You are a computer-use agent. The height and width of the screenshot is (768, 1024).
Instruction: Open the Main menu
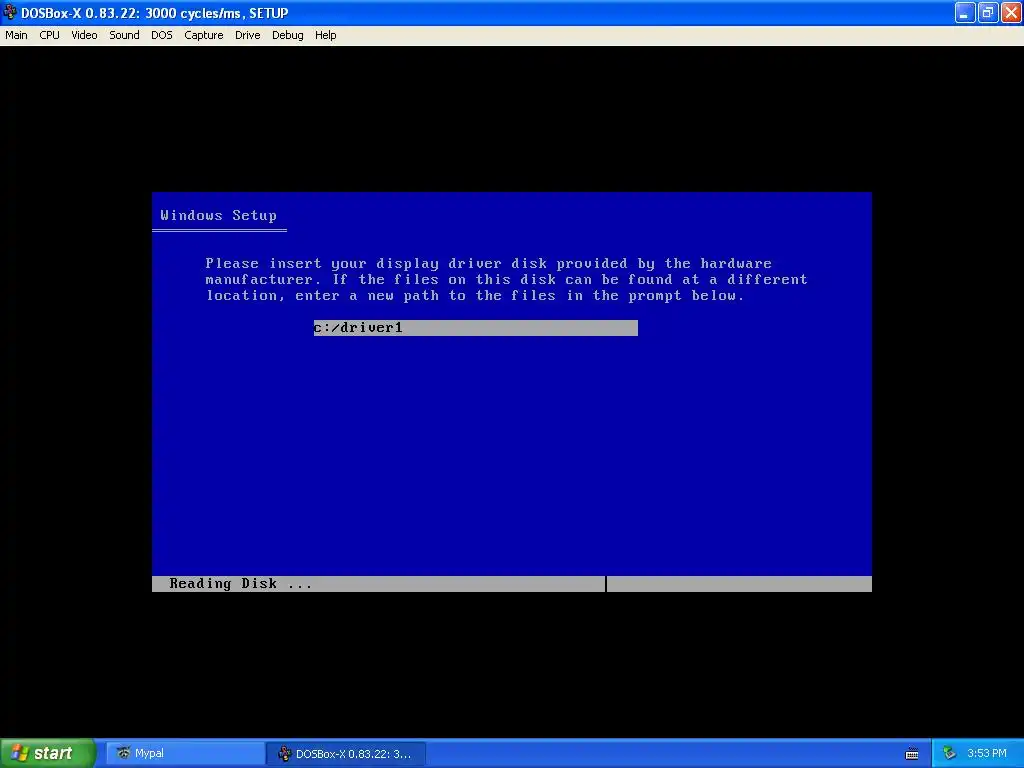16,35
